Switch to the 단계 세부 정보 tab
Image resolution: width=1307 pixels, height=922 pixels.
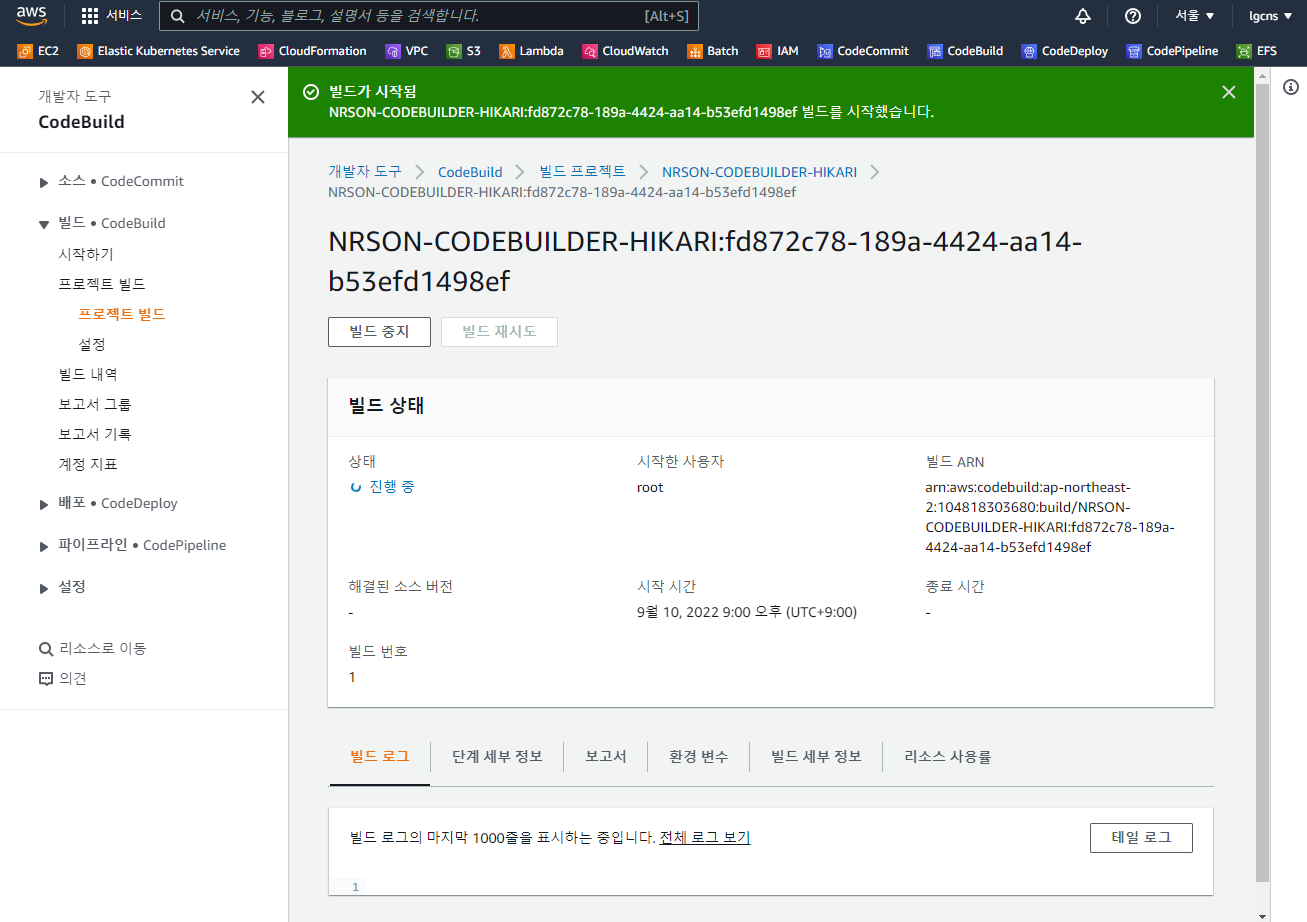tap(497, 757)
